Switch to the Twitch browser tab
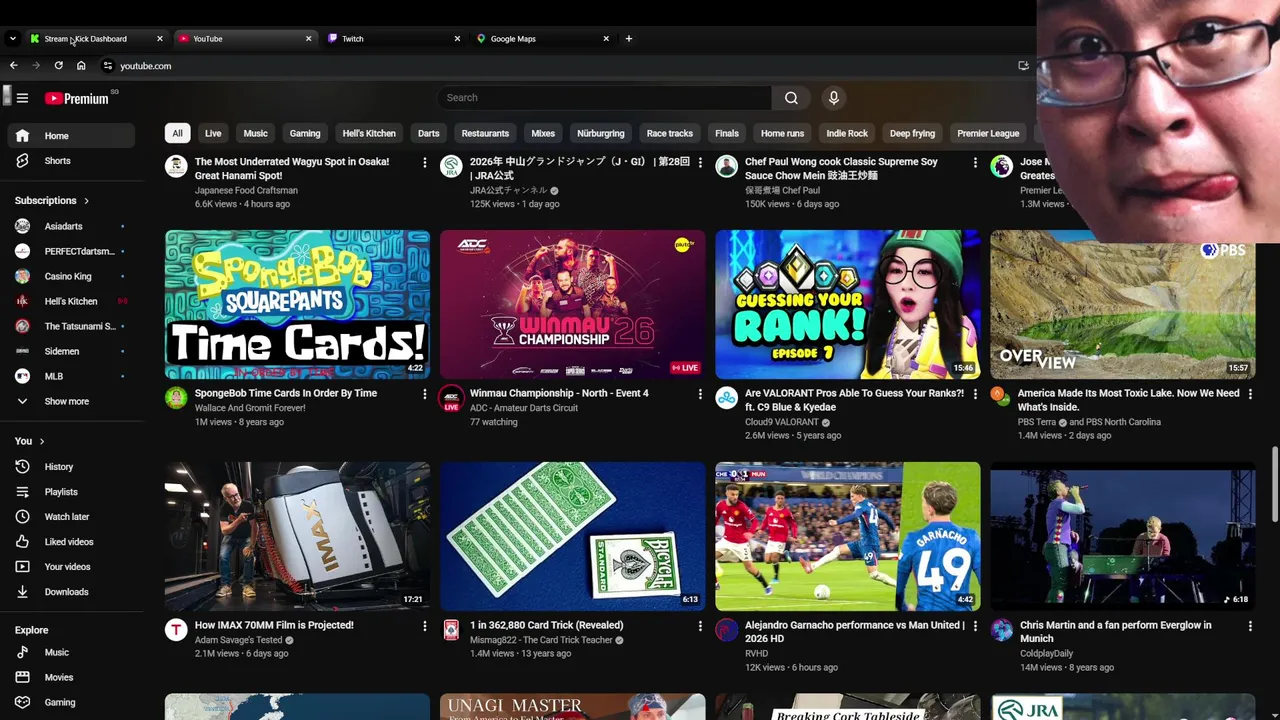The image size is (1280, 720). pos(394,39)
